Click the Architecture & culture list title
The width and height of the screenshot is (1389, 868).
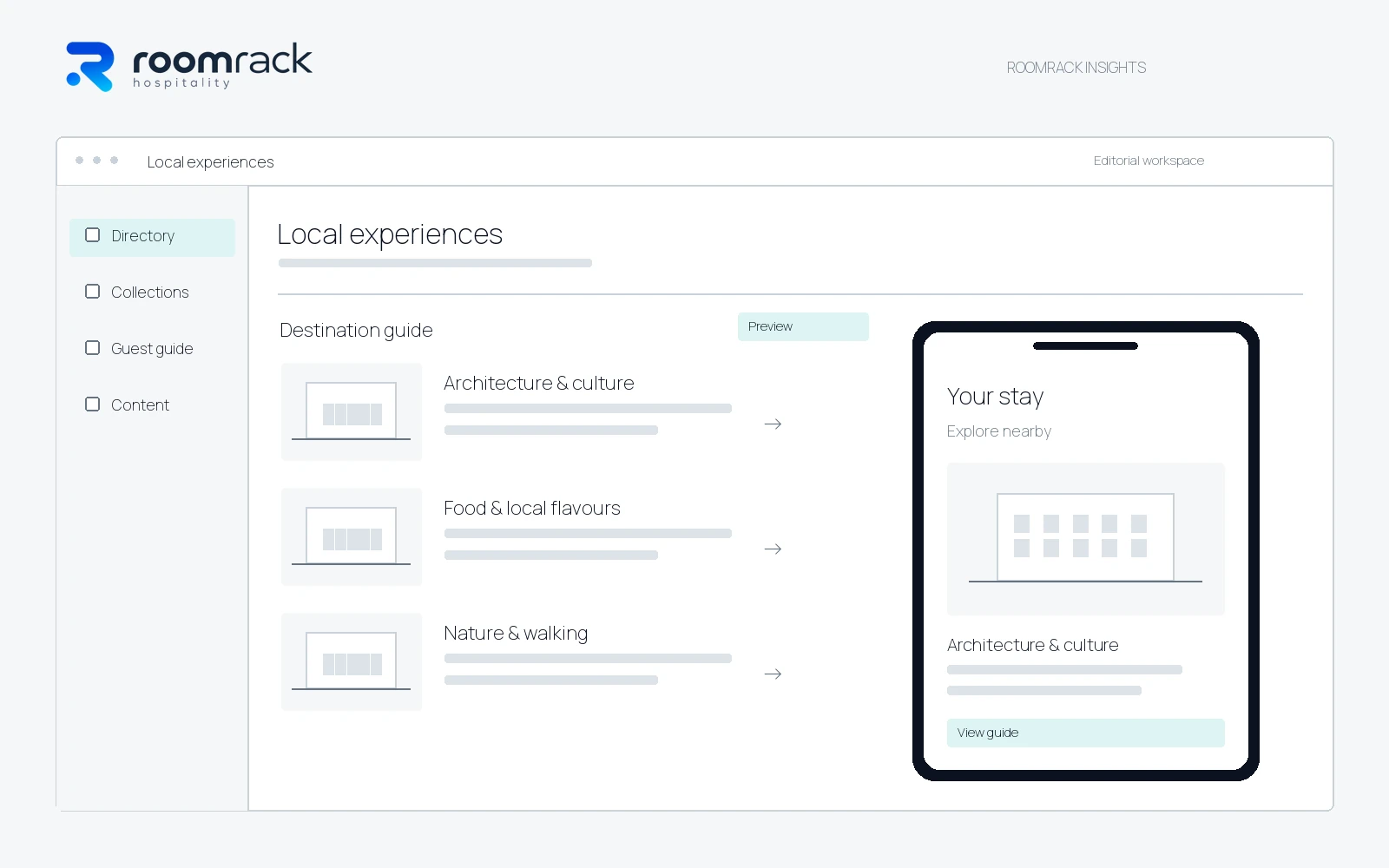(x=539, y=383)
